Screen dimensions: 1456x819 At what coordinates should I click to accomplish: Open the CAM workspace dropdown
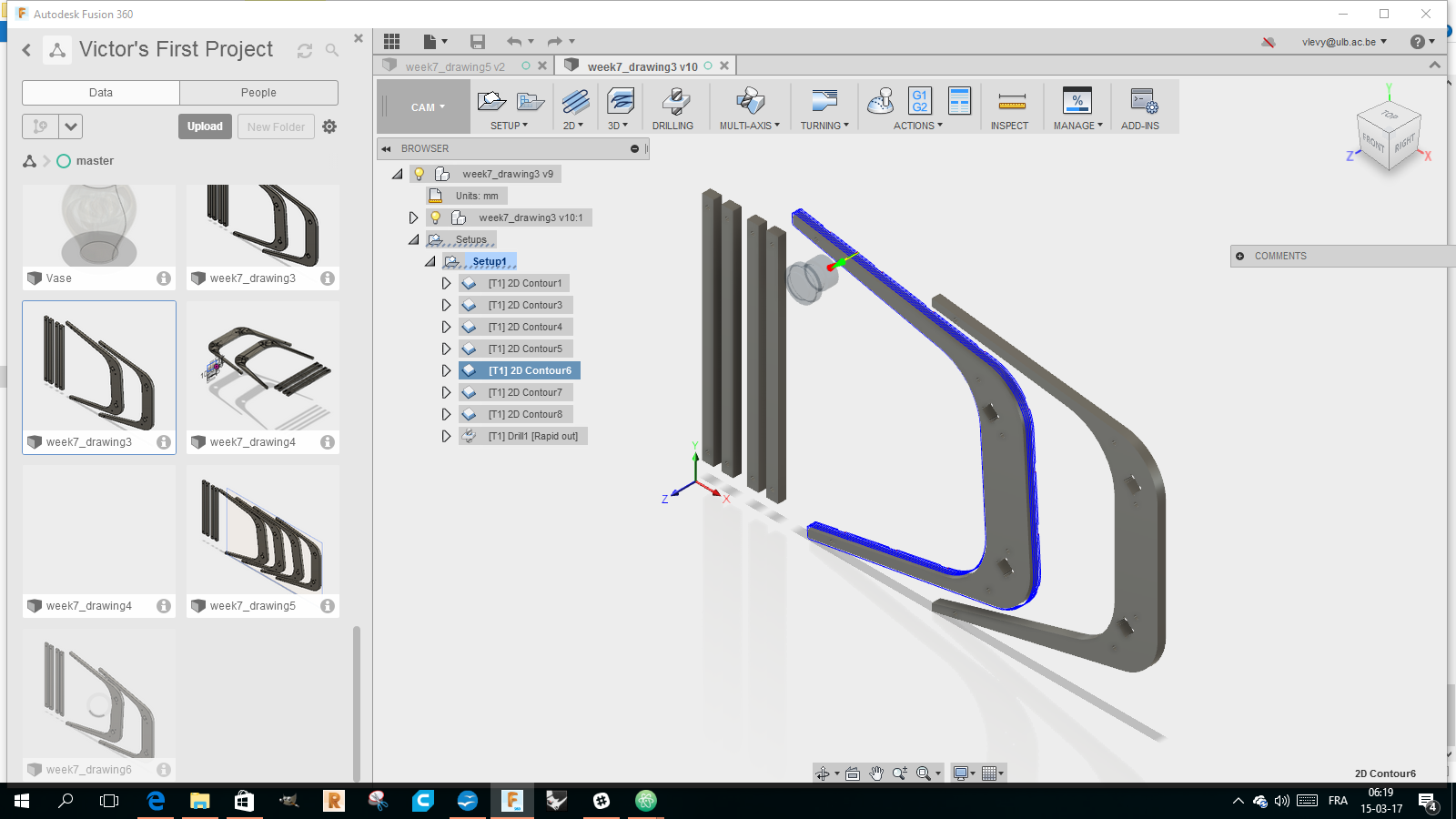[x=427, y=107]
